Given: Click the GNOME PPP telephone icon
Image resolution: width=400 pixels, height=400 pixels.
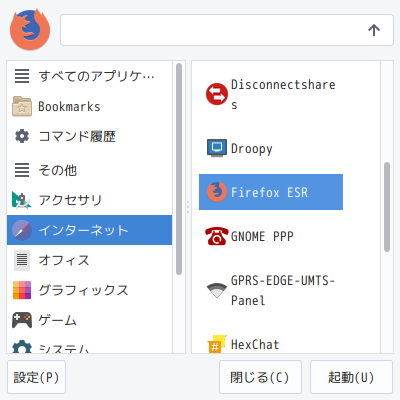Looking at the screenshot, I should pos(217,236).
